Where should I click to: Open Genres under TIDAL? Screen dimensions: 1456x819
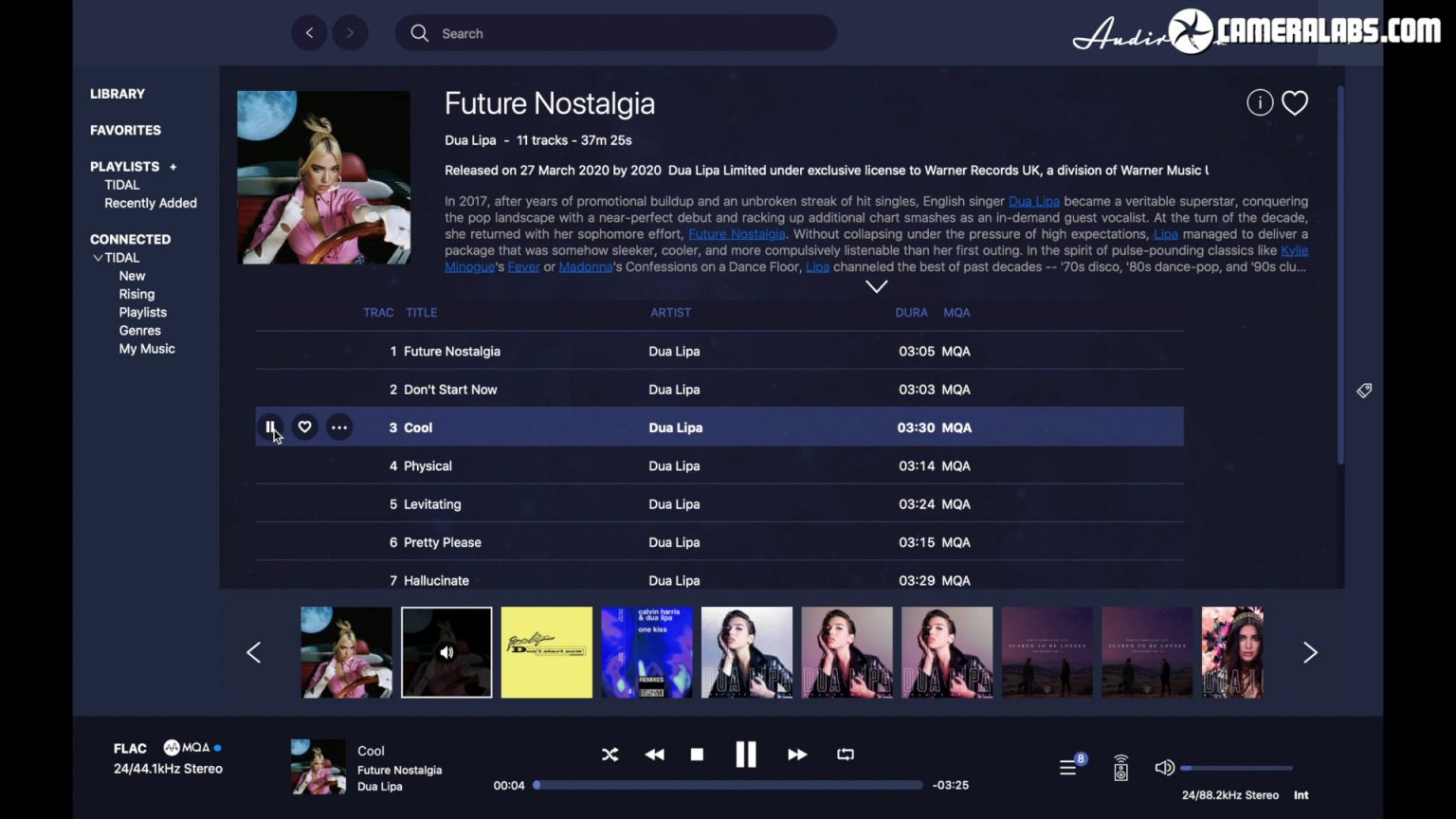point(139,331)
